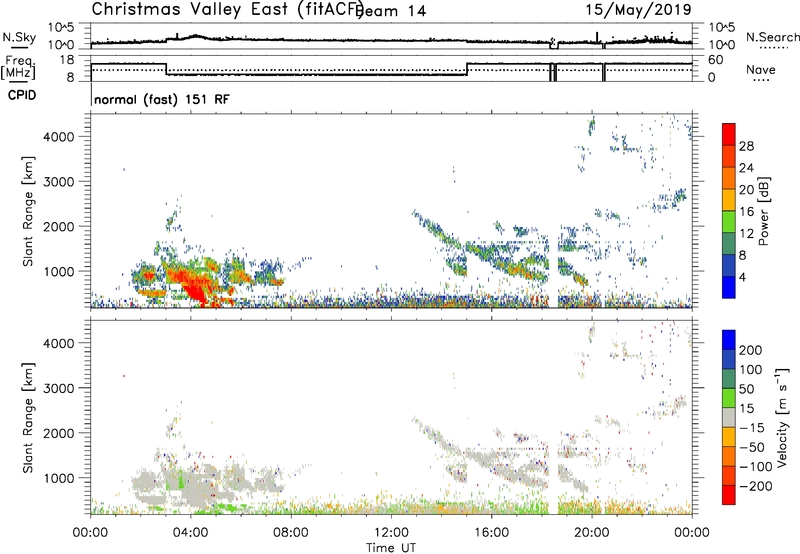Screen dimensions: 800x554
Task: Click the "200" tick on velocity colorbar
Action: 751,350
